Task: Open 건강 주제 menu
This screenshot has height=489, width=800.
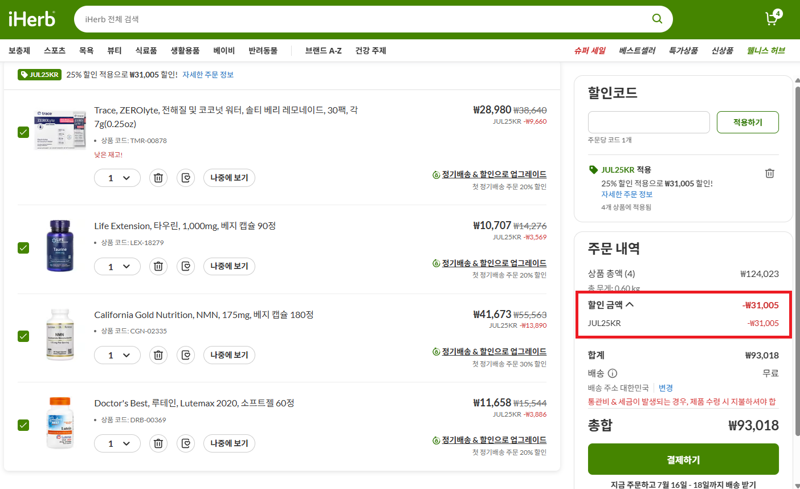Action: [370, 51]
